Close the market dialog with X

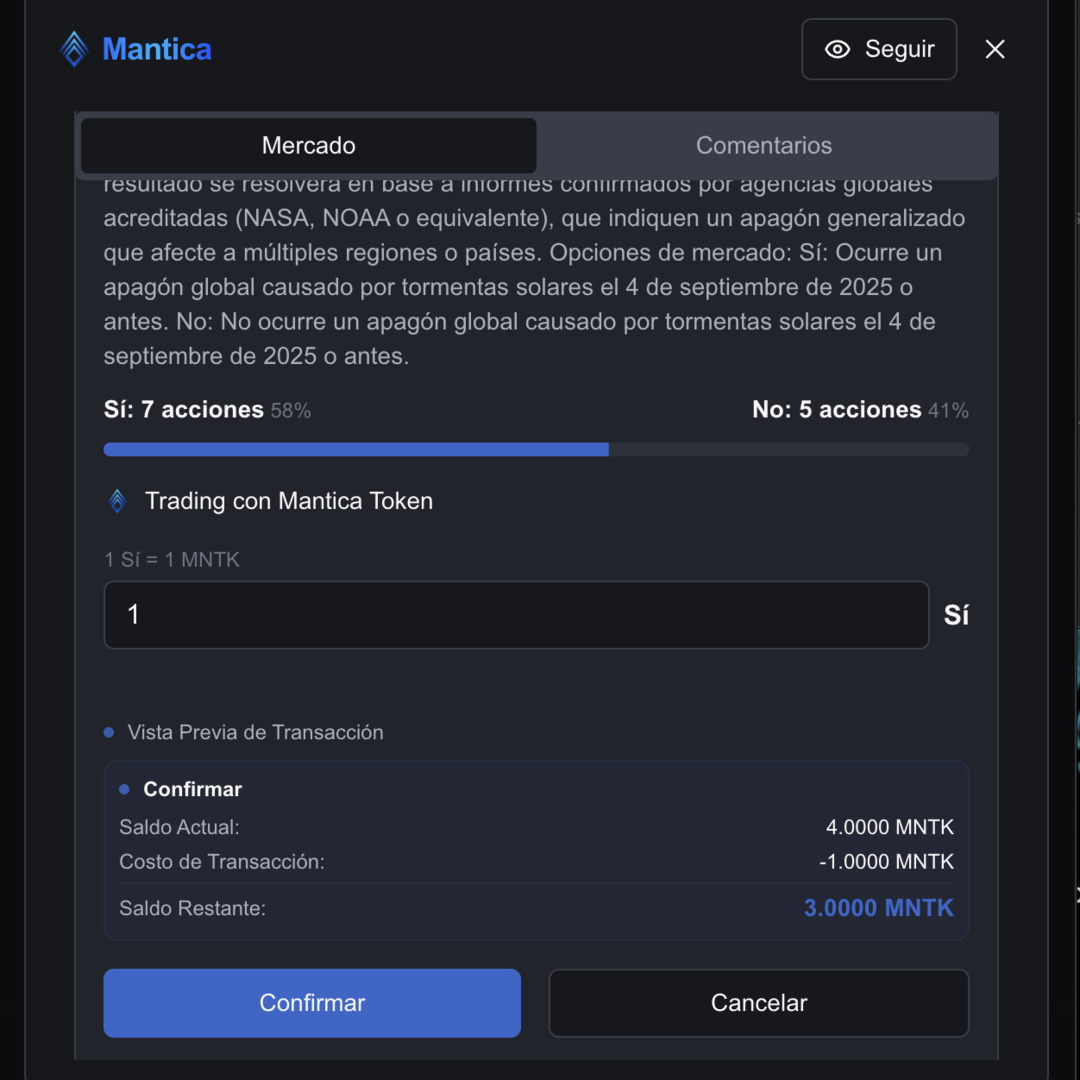[x=994, y=49]
